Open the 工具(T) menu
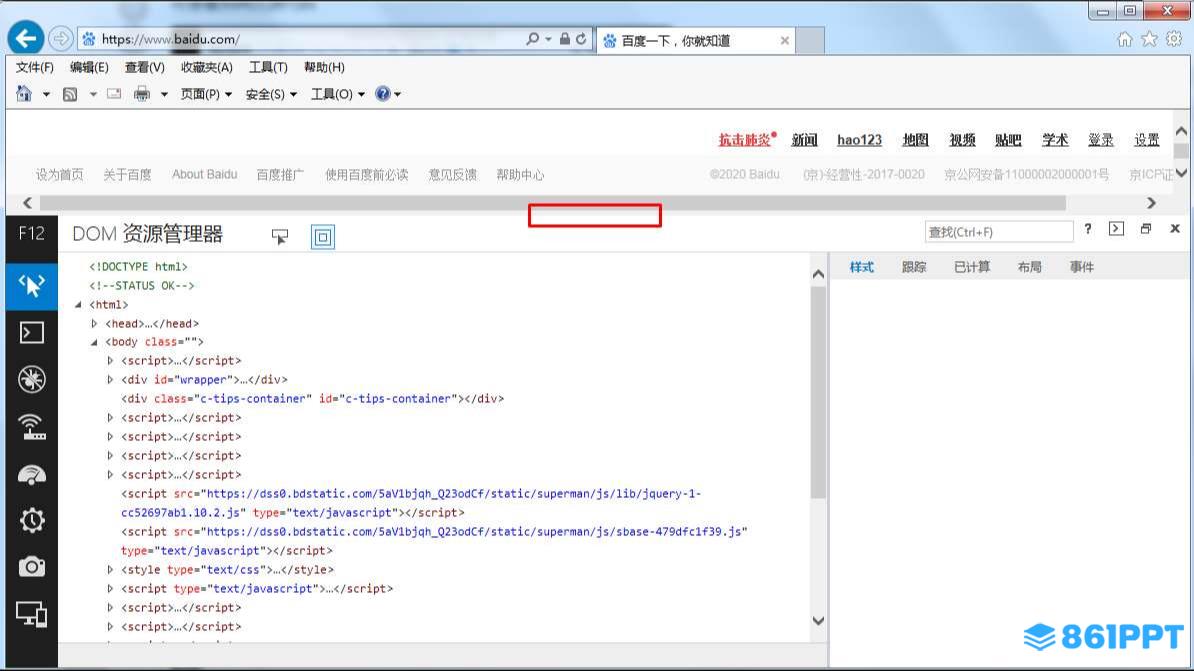This screenshot has height=671, width=1194. point(268,67)
